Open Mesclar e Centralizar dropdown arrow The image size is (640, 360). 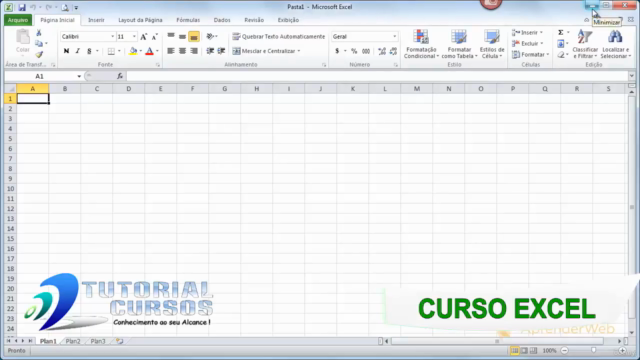click(x=299, y=51)
